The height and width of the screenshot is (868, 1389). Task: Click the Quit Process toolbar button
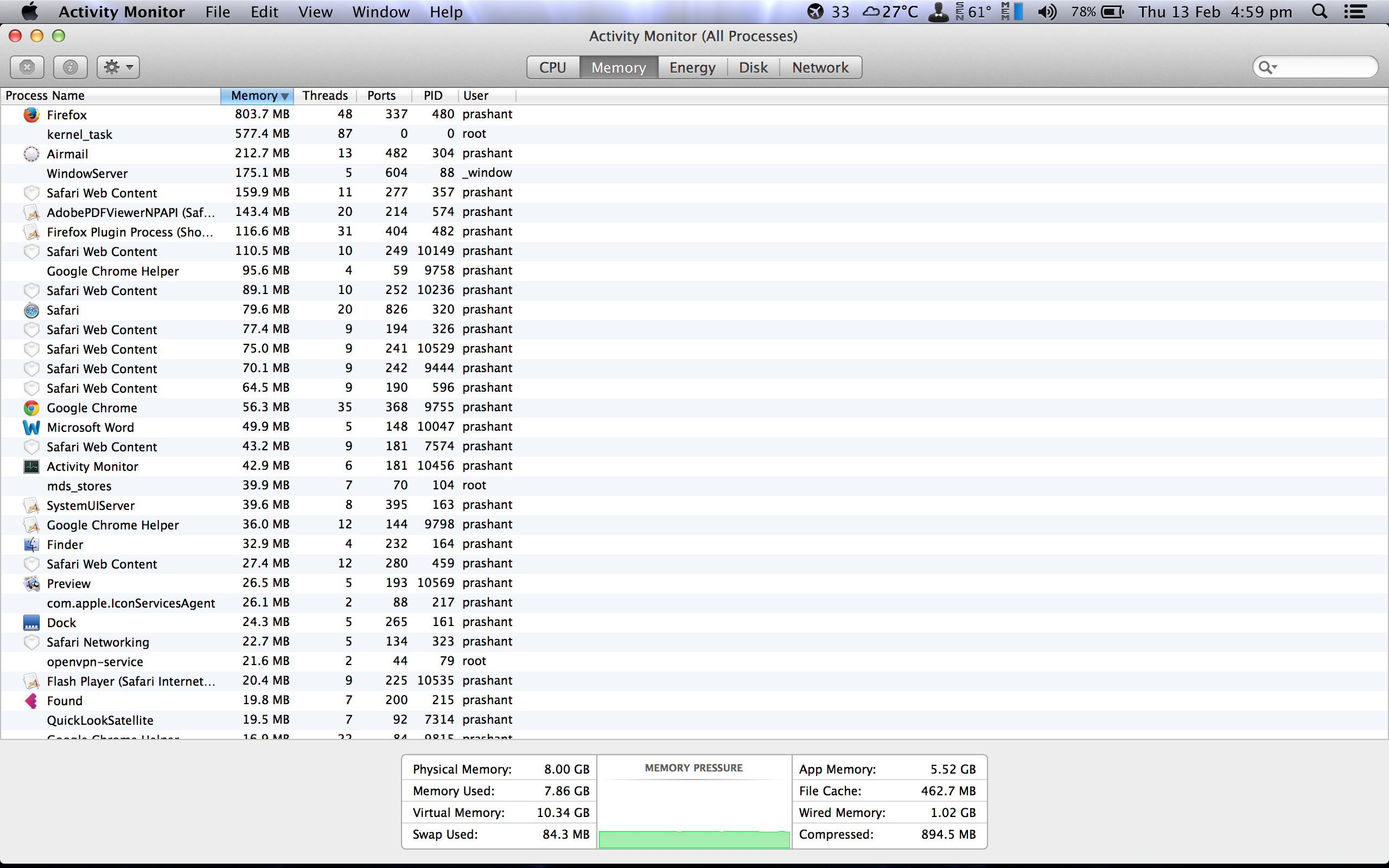point(27,67)
